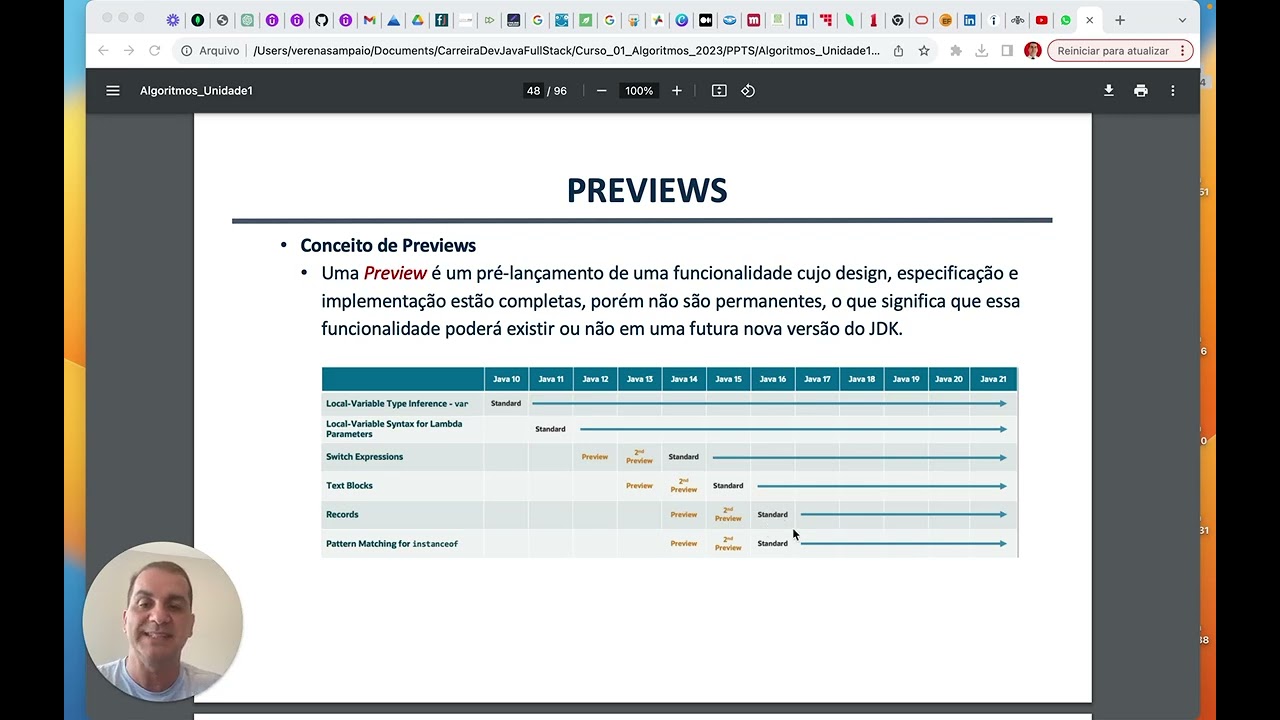Viewport: 1280px width, 720px height.
Task: Open Chrome downloads tray icon
Action: point(982,50)
